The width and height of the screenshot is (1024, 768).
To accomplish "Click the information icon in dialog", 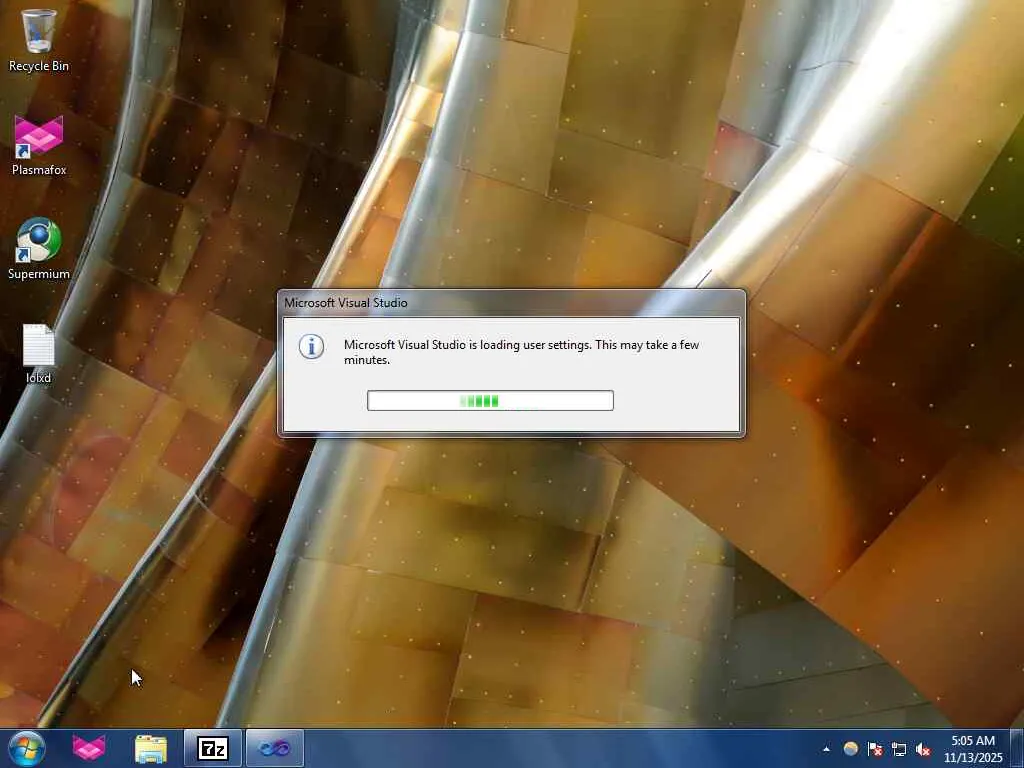I will click(312, 347).
